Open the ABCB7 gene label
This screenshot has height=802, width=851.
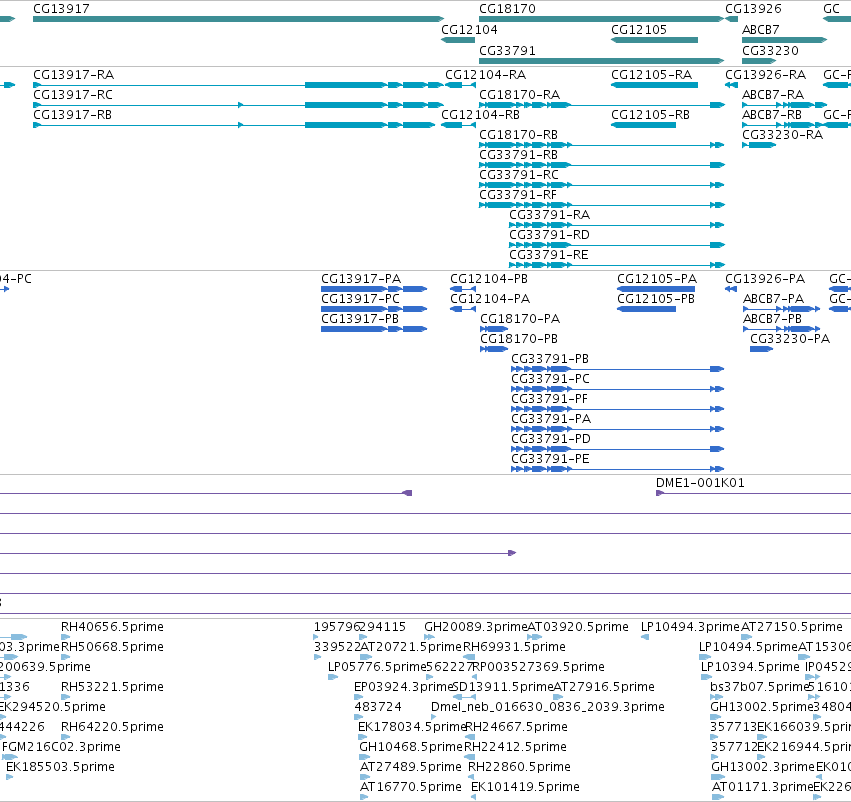761,30
